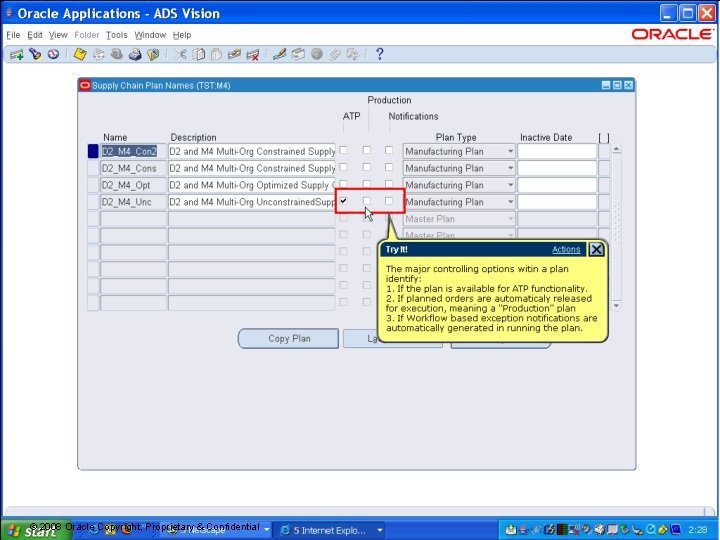Toggle Production checkbox for D2_M4_Cons
The width and height of the screenshot is (720, 540).
point(366,167)
